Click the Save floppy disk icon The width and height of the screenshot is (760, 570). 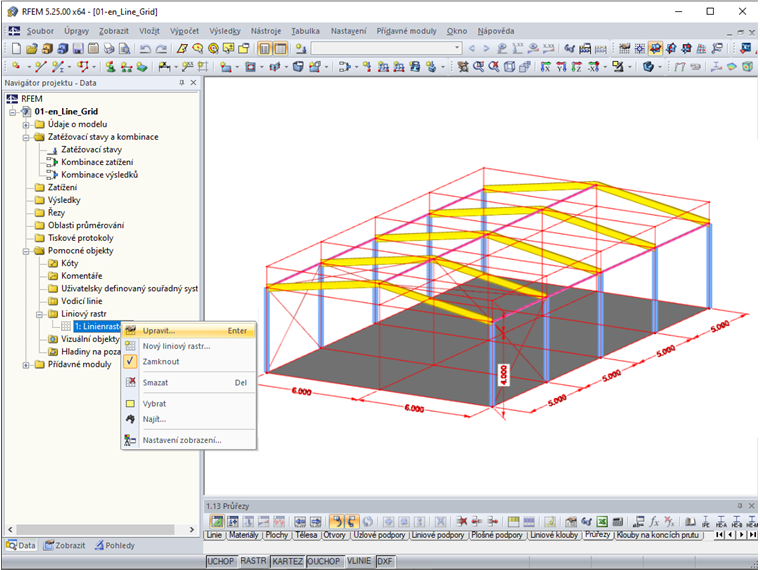[78, 48]
